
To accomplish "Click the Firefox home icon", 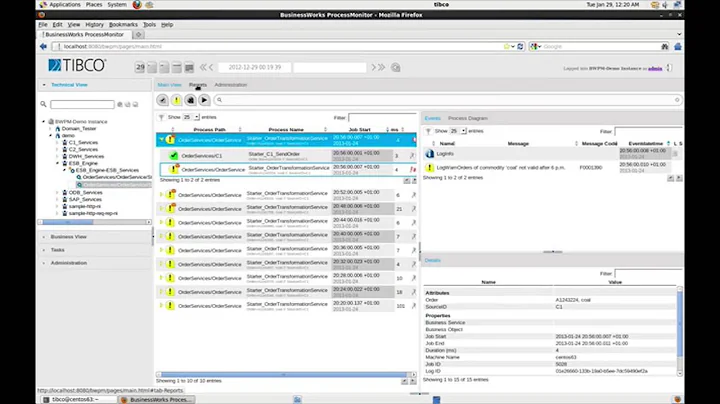I will click(x=678, y=46).
